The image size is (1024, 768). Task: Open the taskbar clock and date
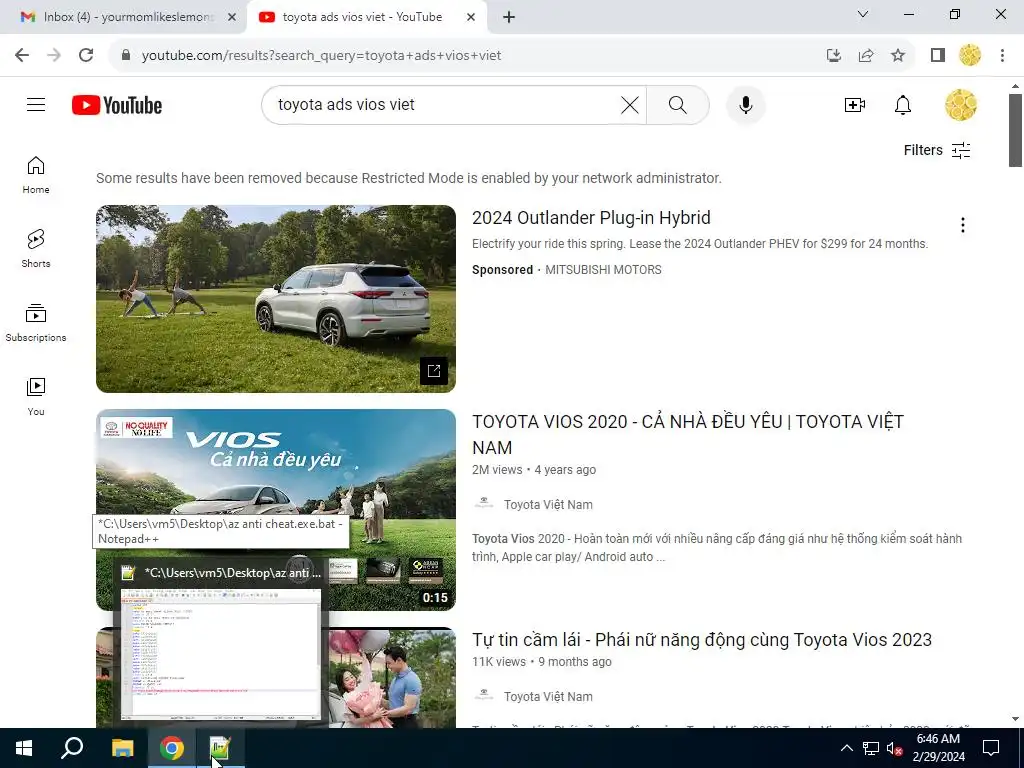tap(938, 748)
